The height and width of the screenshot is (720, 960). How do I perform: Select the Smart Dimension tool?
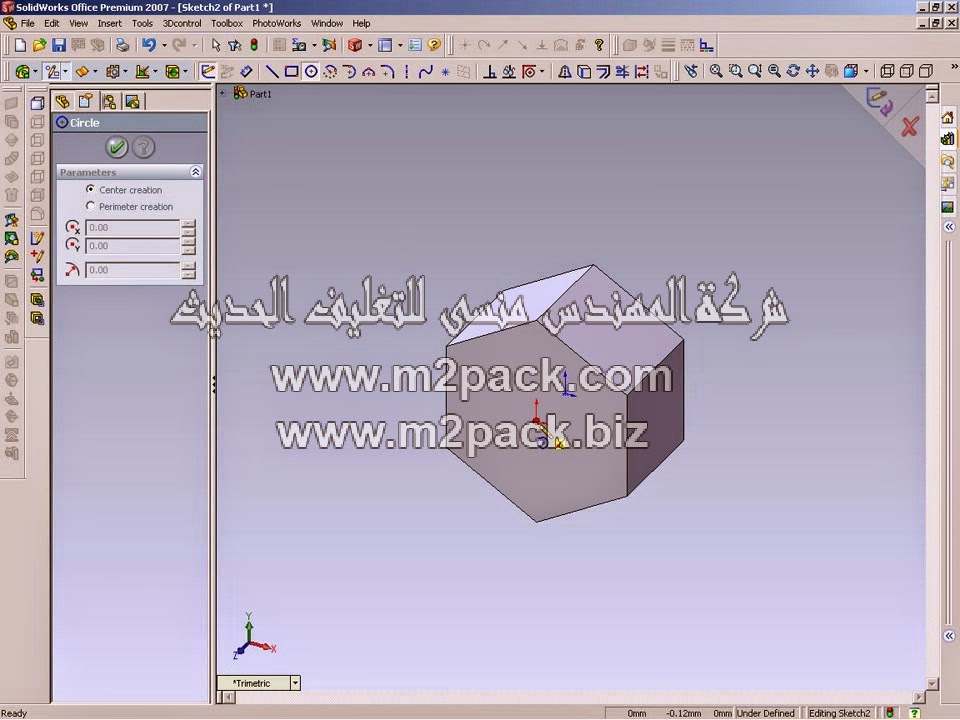[x=246, y=72]
